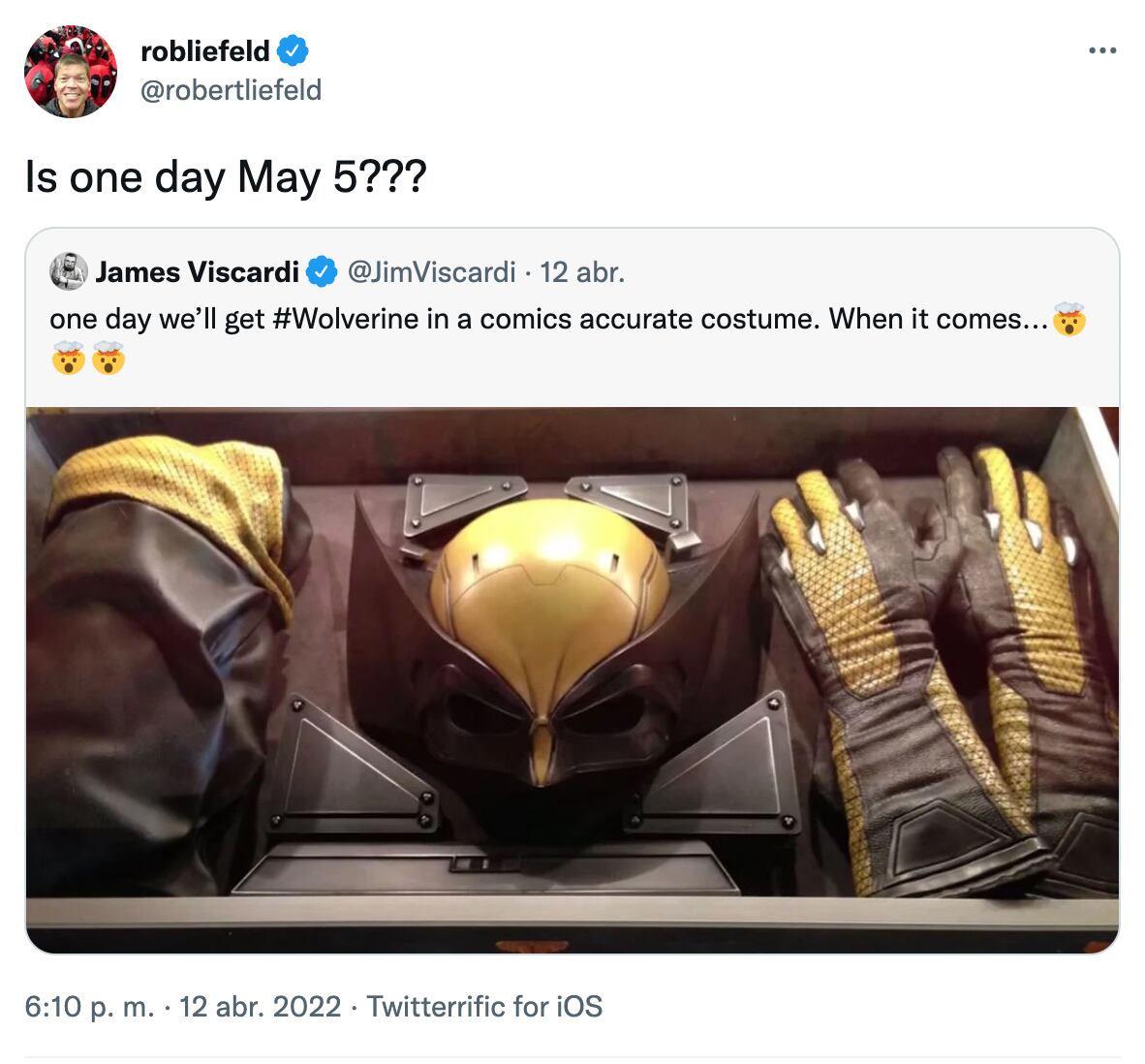Click the robliefeld display name

click(205, 50)
